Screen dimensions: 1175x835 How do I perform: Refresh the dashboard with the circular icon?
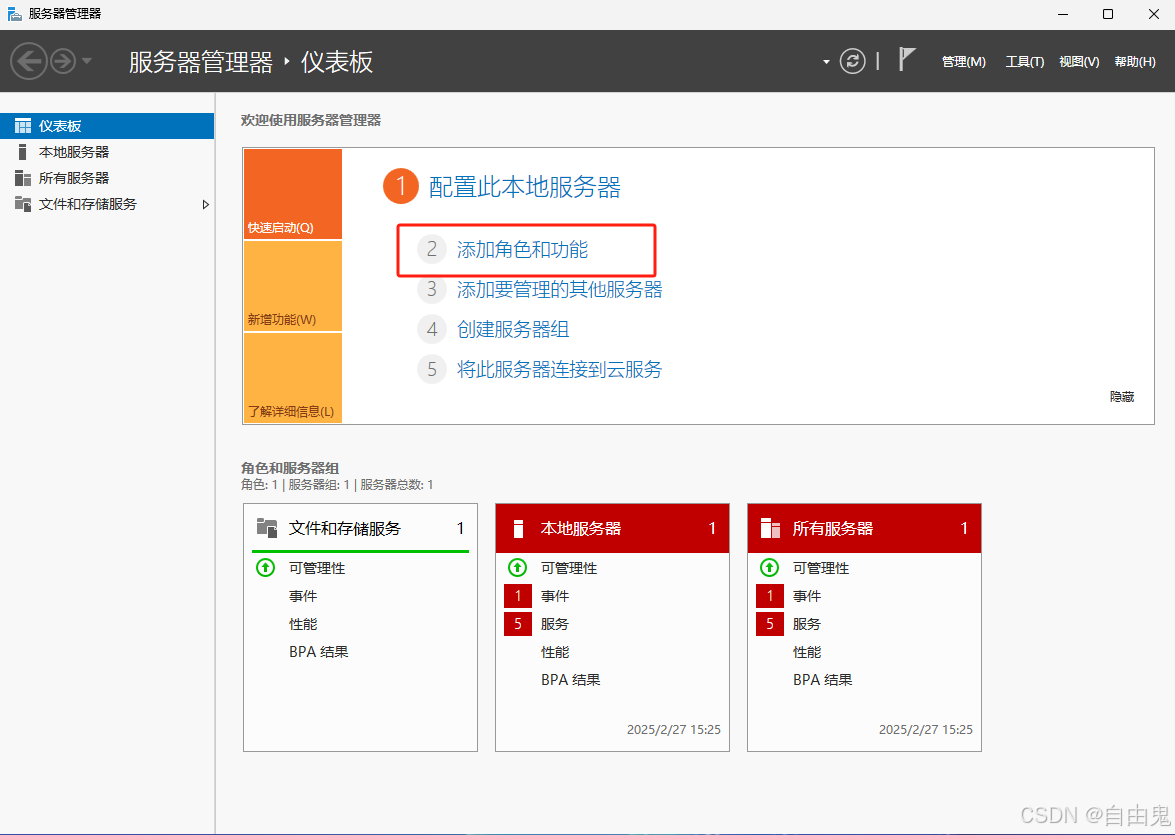click(x=852, y=61)
